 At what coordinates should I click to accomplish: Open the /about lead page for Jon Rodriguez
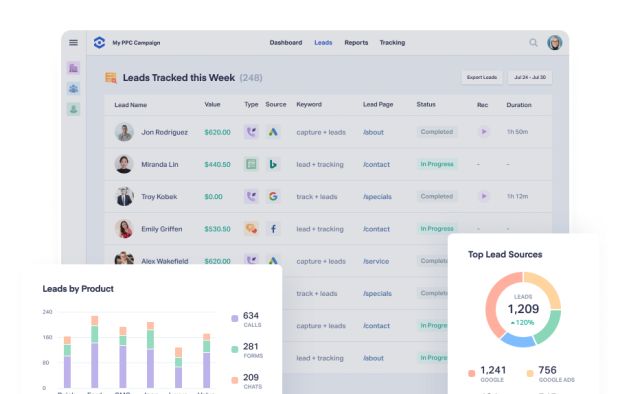(373, 132)
